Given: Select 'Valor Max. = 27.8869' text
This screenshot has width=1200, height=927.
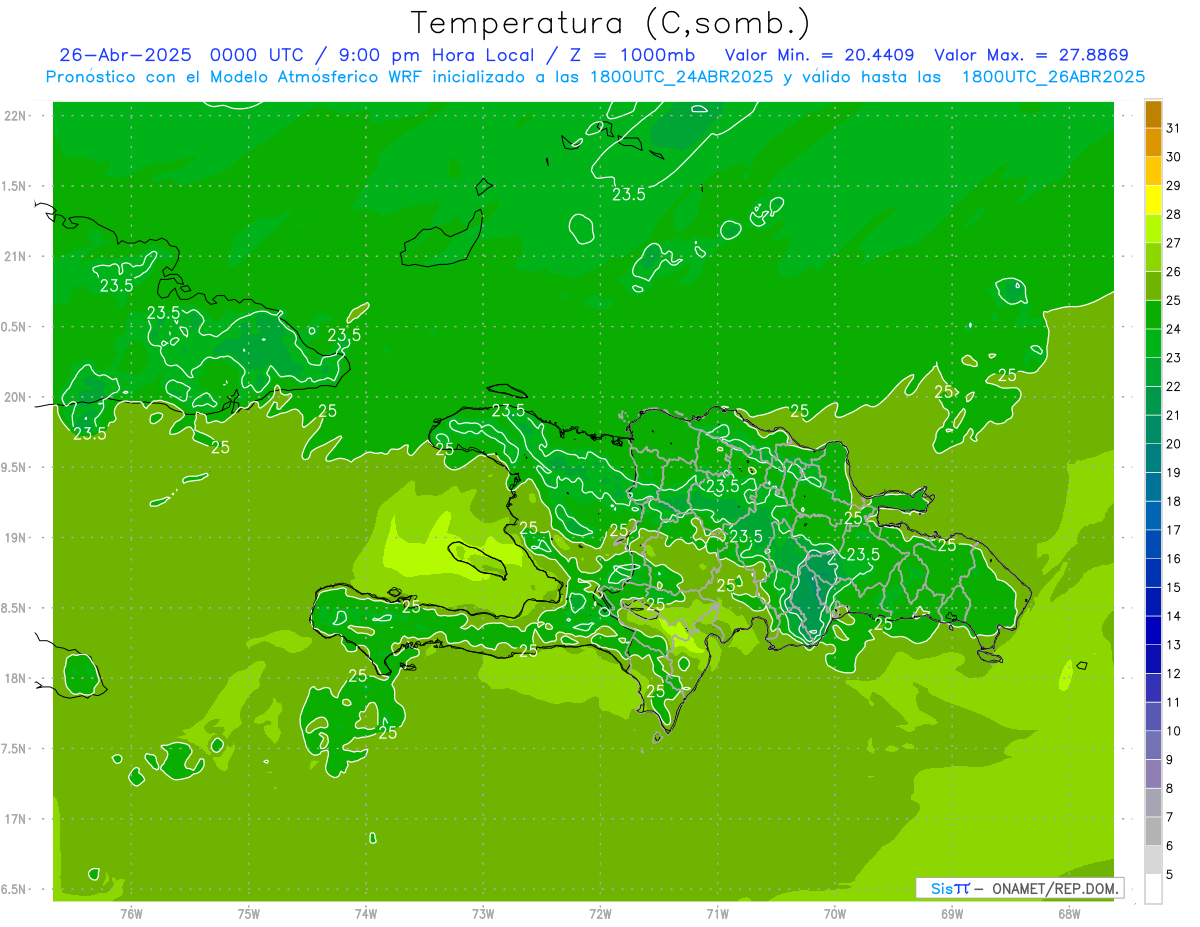Looking at the screenshot, I should [x=1031, y=55].
